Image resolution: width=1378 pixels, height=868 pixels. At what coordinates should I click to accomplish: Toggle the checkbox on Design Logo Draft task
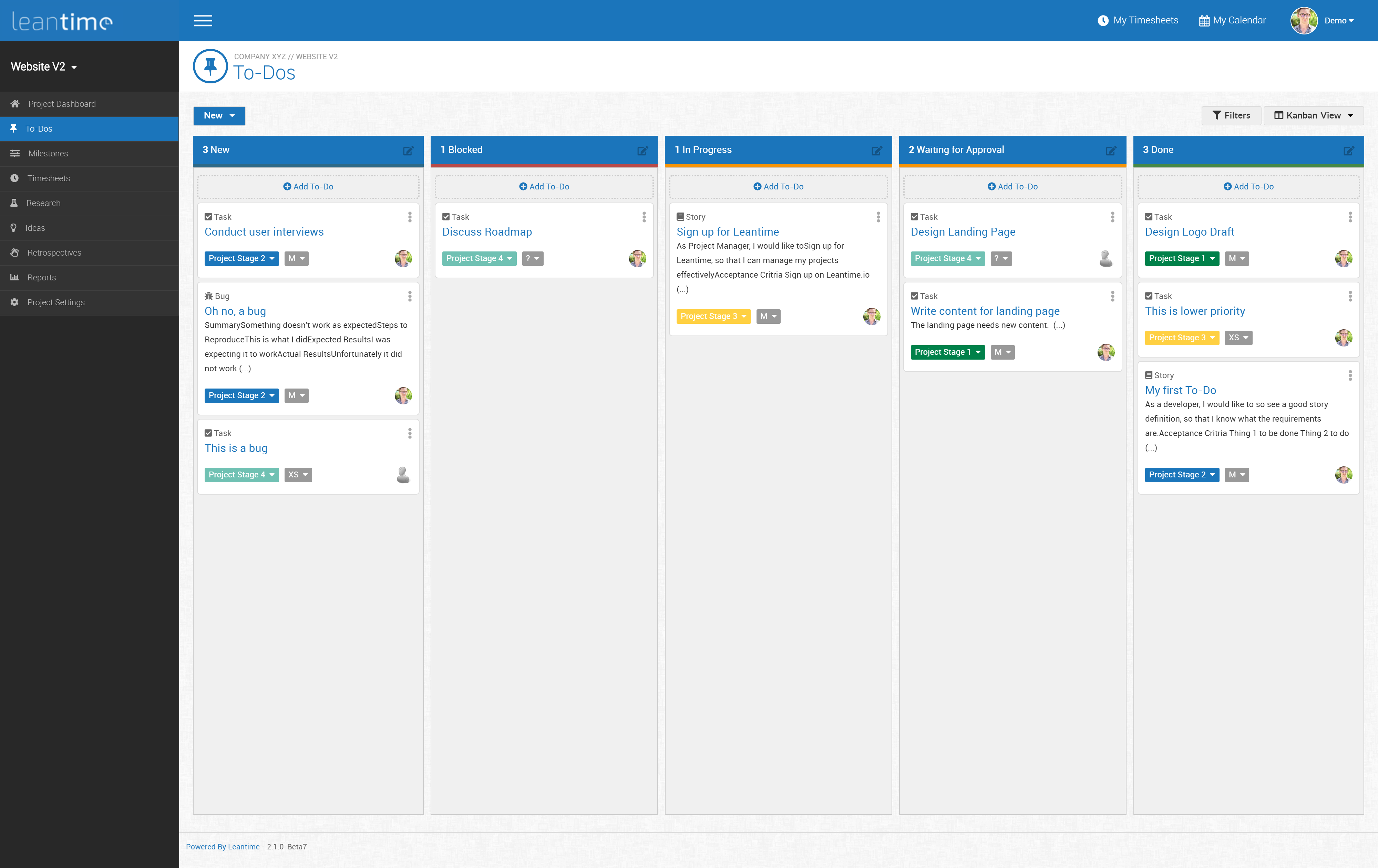1149,216
